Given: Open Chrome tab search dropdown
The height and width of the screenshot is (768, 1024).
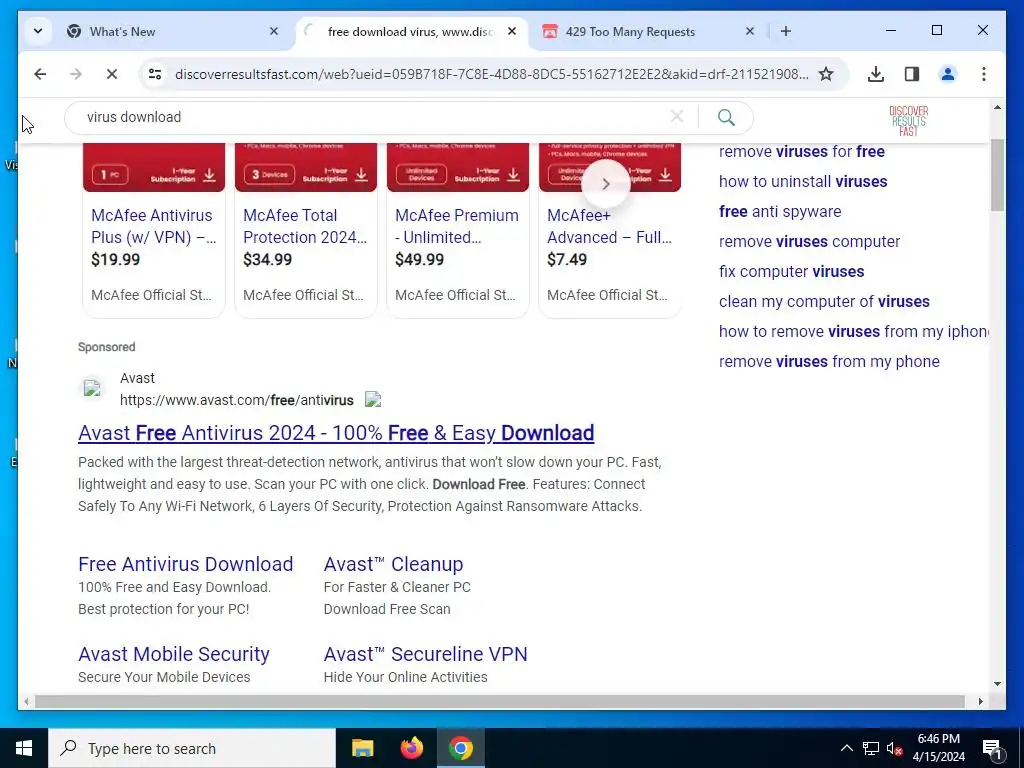Looking at the screenshot, I should [x=38, y=31].
